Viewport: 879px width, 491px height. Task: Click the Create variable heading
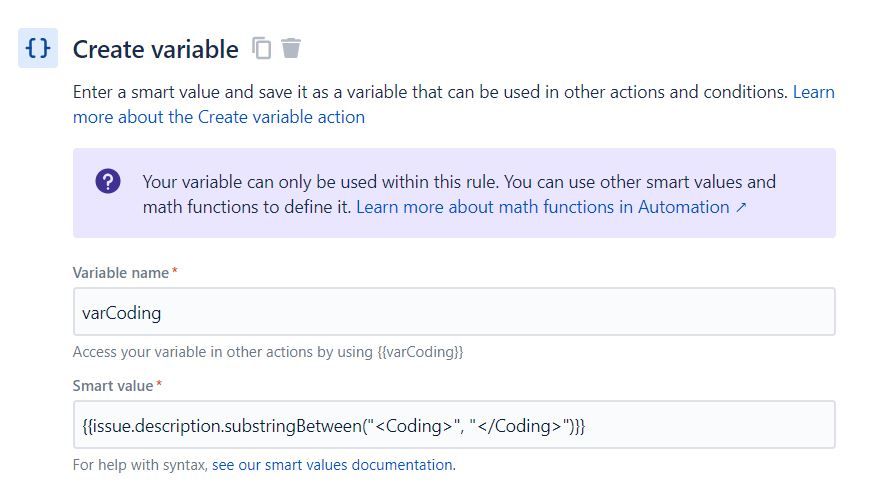pos(155,49)
